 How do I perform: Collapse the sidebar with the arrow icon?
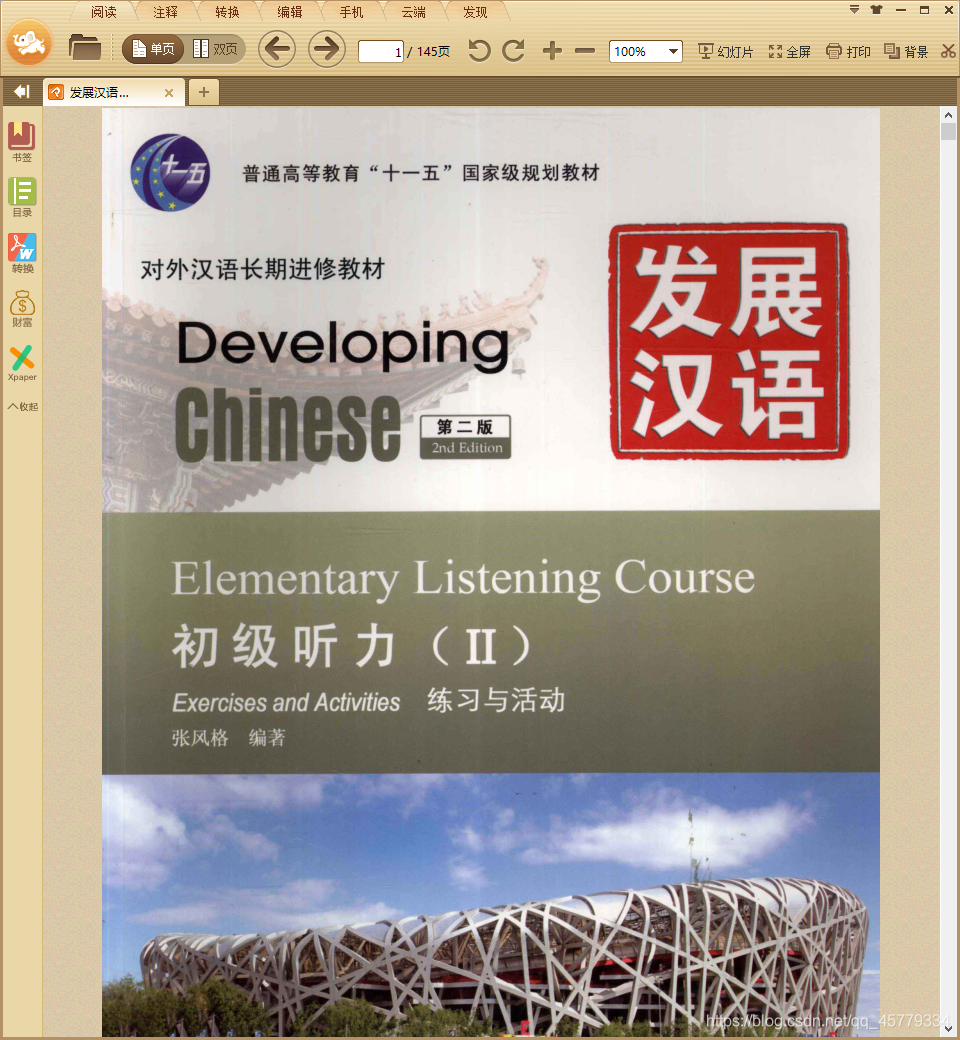point(22,92)
